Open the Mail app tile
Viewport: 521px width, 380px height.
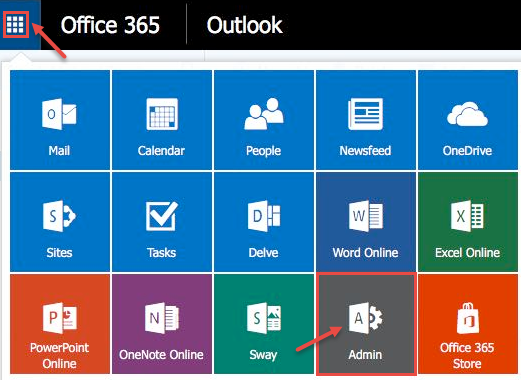[x=60, y=120]
